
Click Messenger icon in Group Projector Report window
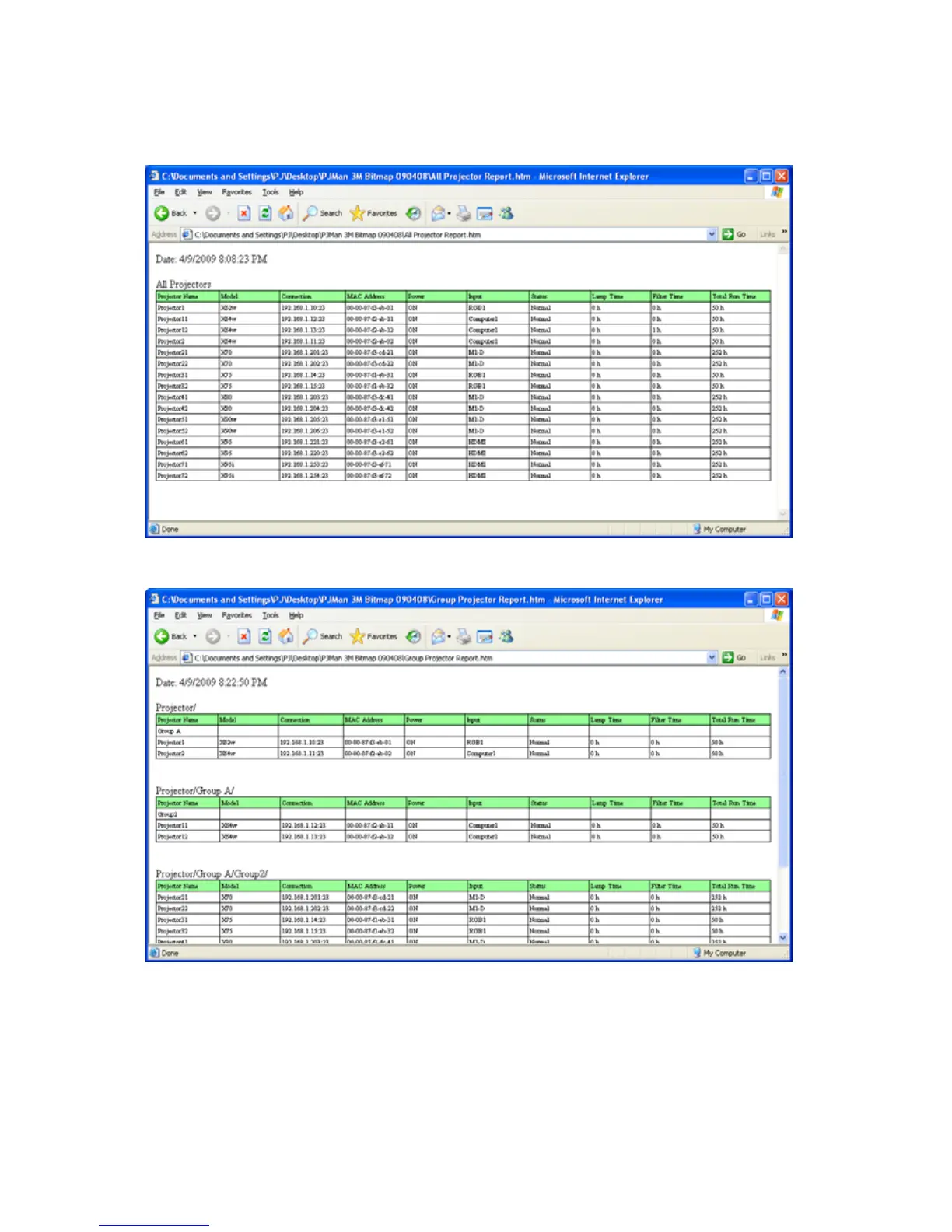click(506, 636)
